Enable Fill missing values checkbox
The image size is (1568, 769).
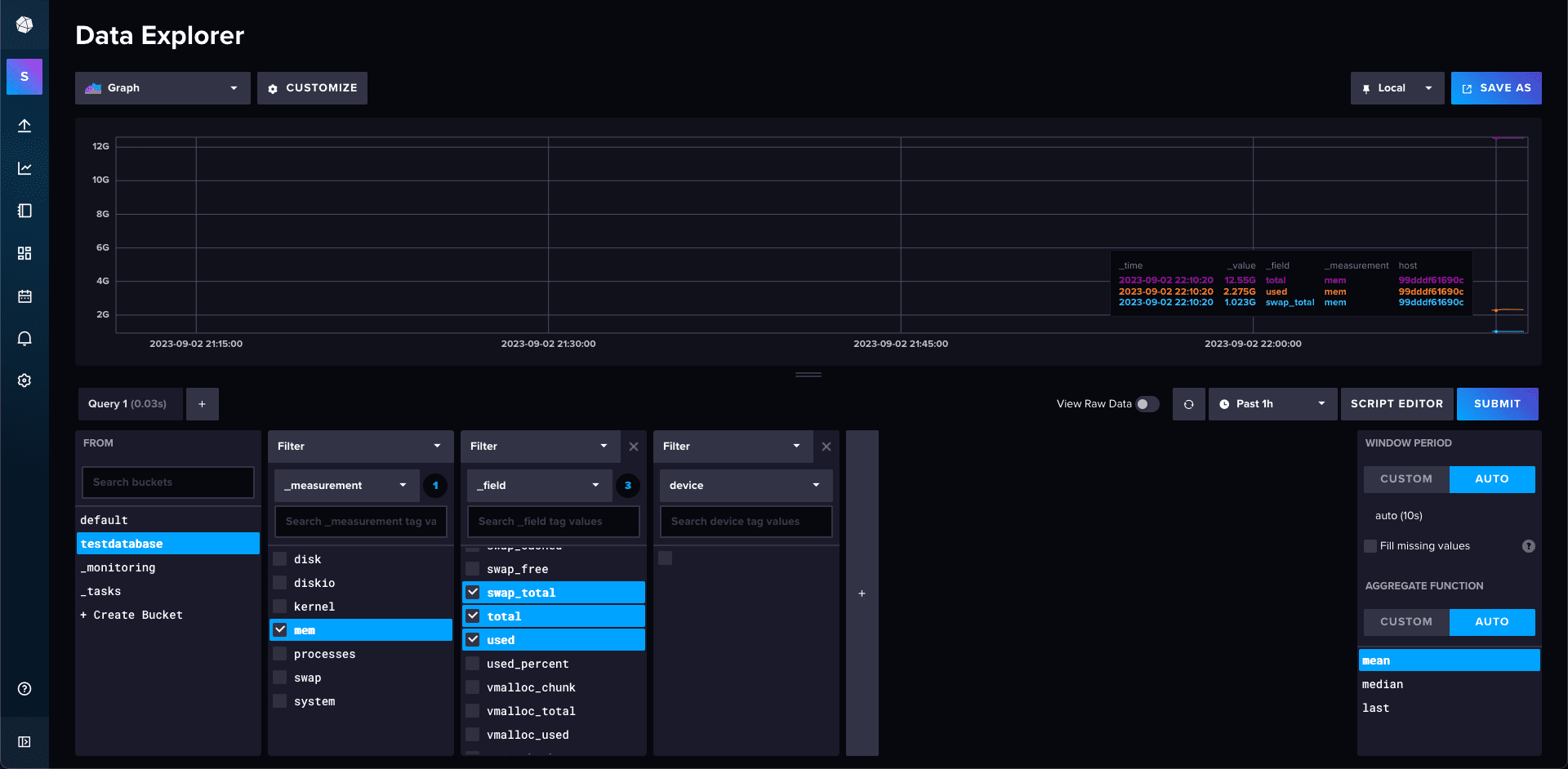click(x=1370, y=546)
